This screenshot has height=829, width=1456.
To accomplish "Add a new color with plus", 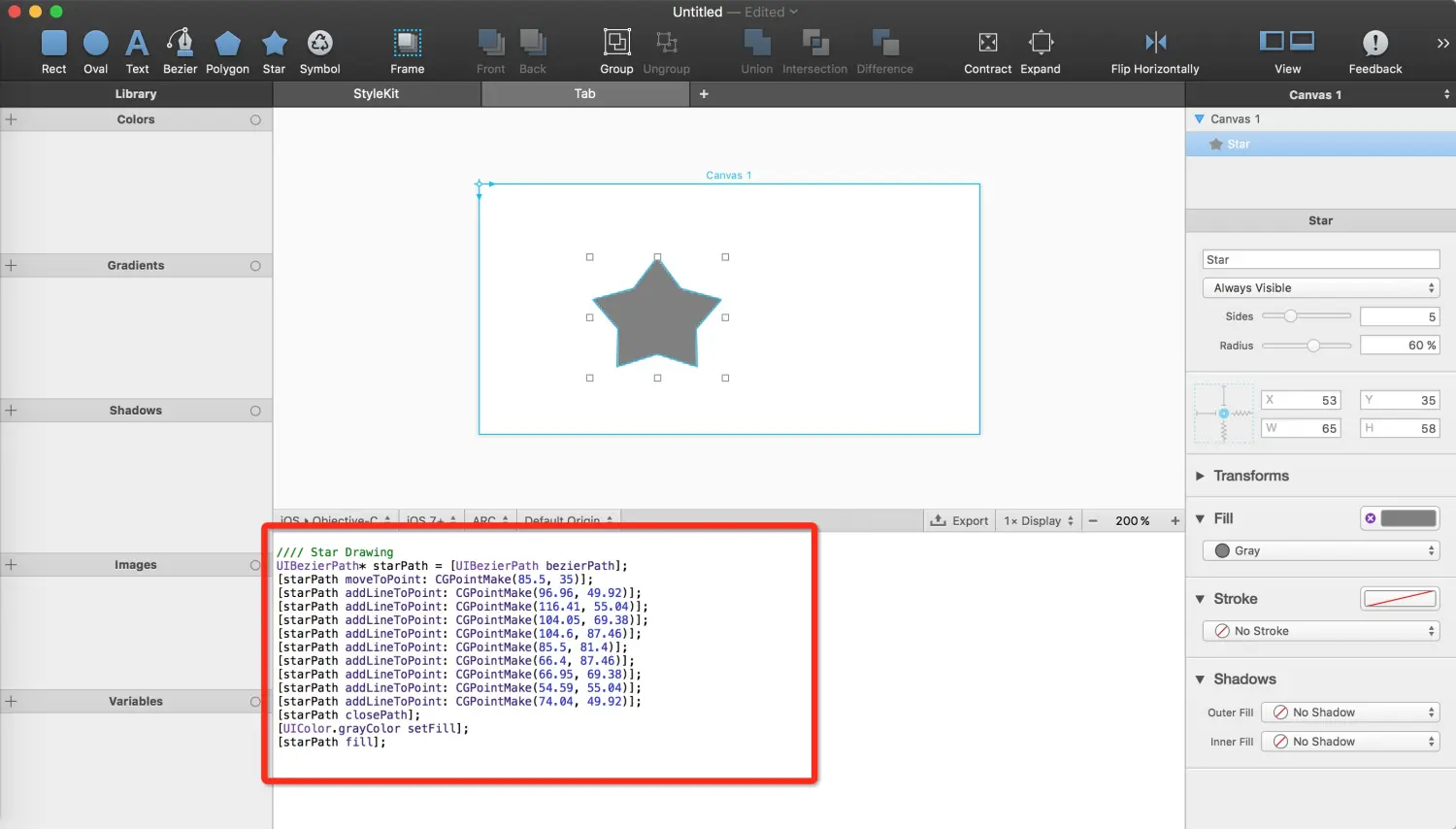I will pos(12,119).
